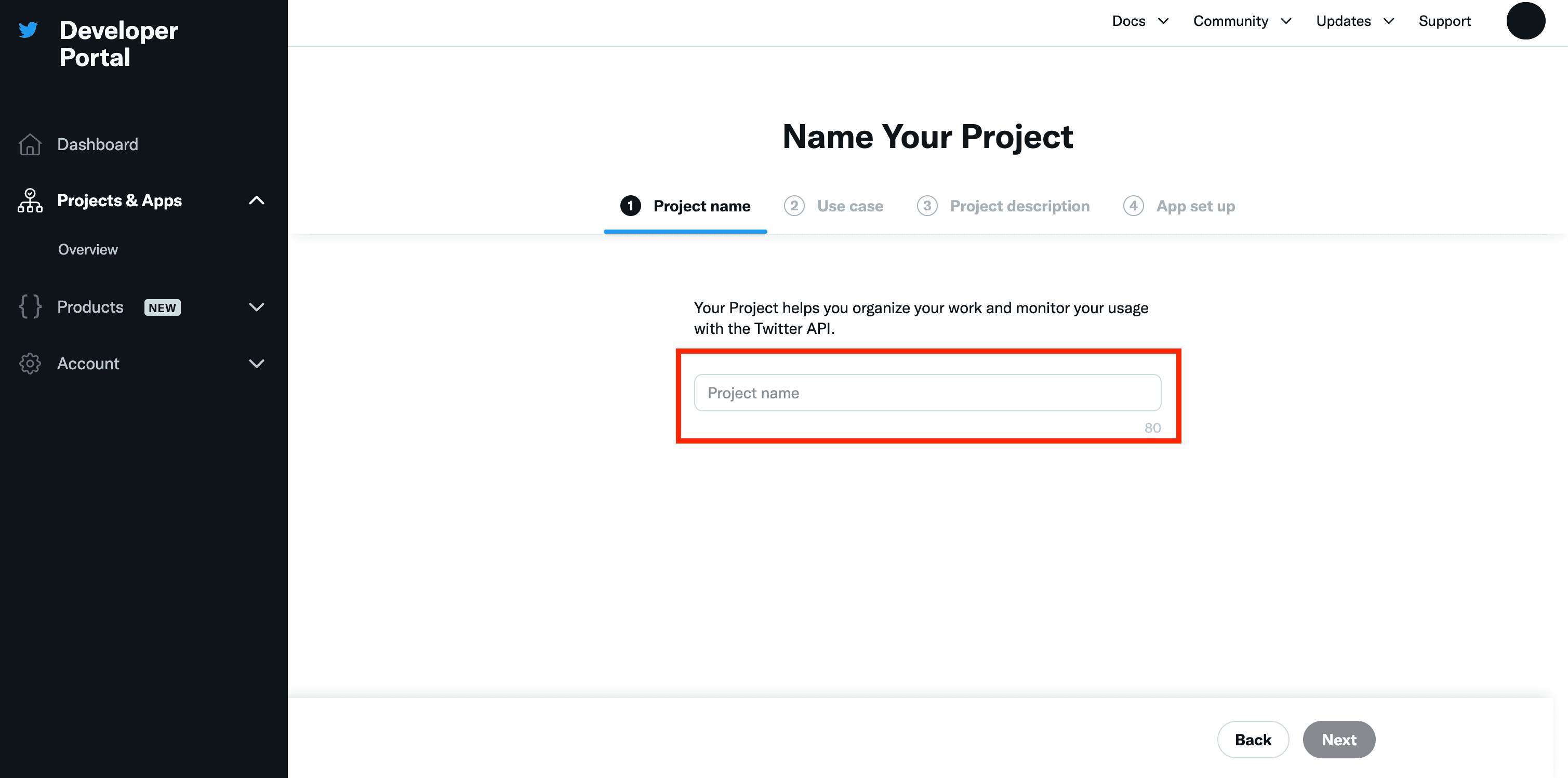Click the Products curly braces icon
This screenshot has height=778, width=1568.
[x=30, y=306]
